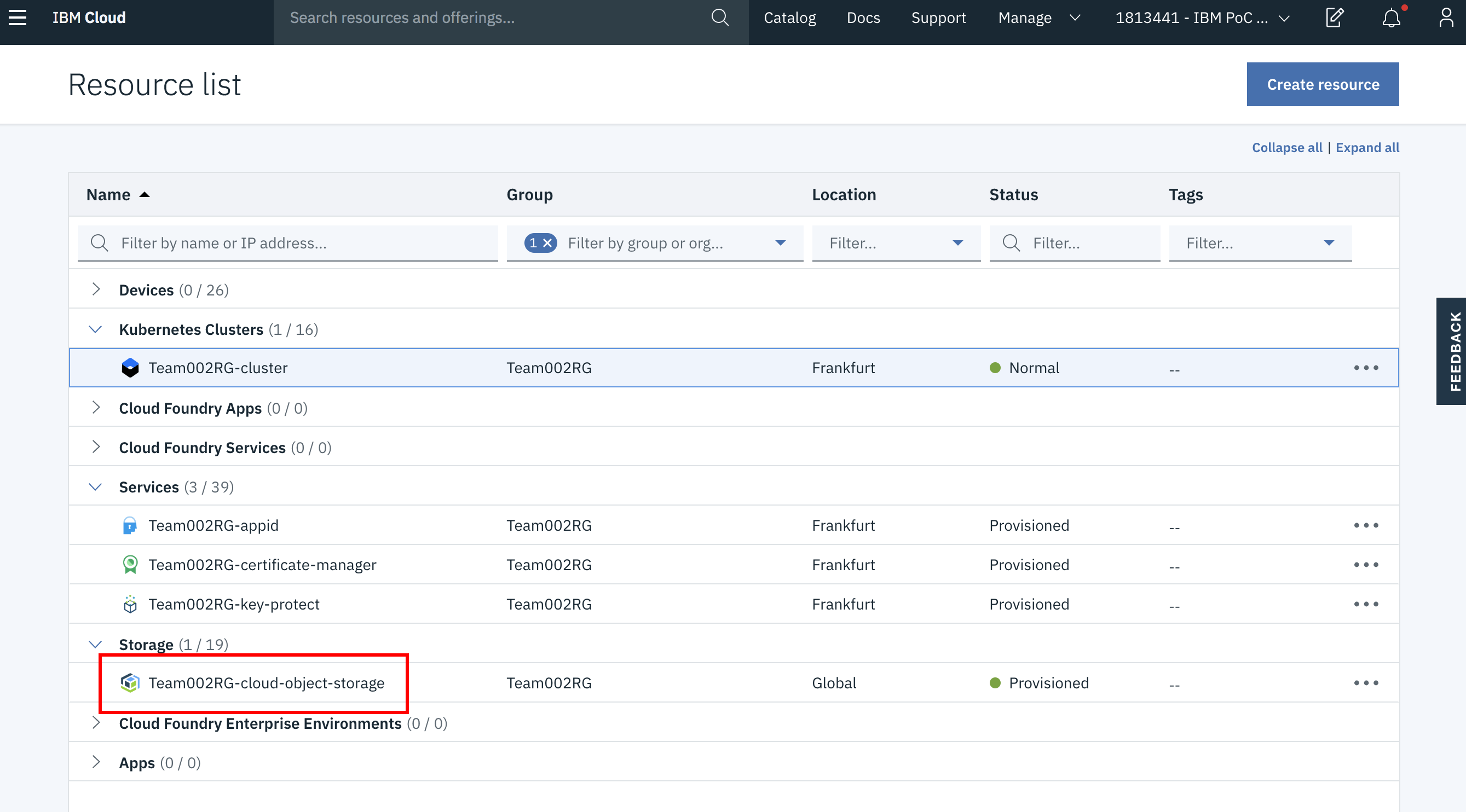1466x812 pixels.
Task: Click Collapse all link
Action: coord(1287,147)
